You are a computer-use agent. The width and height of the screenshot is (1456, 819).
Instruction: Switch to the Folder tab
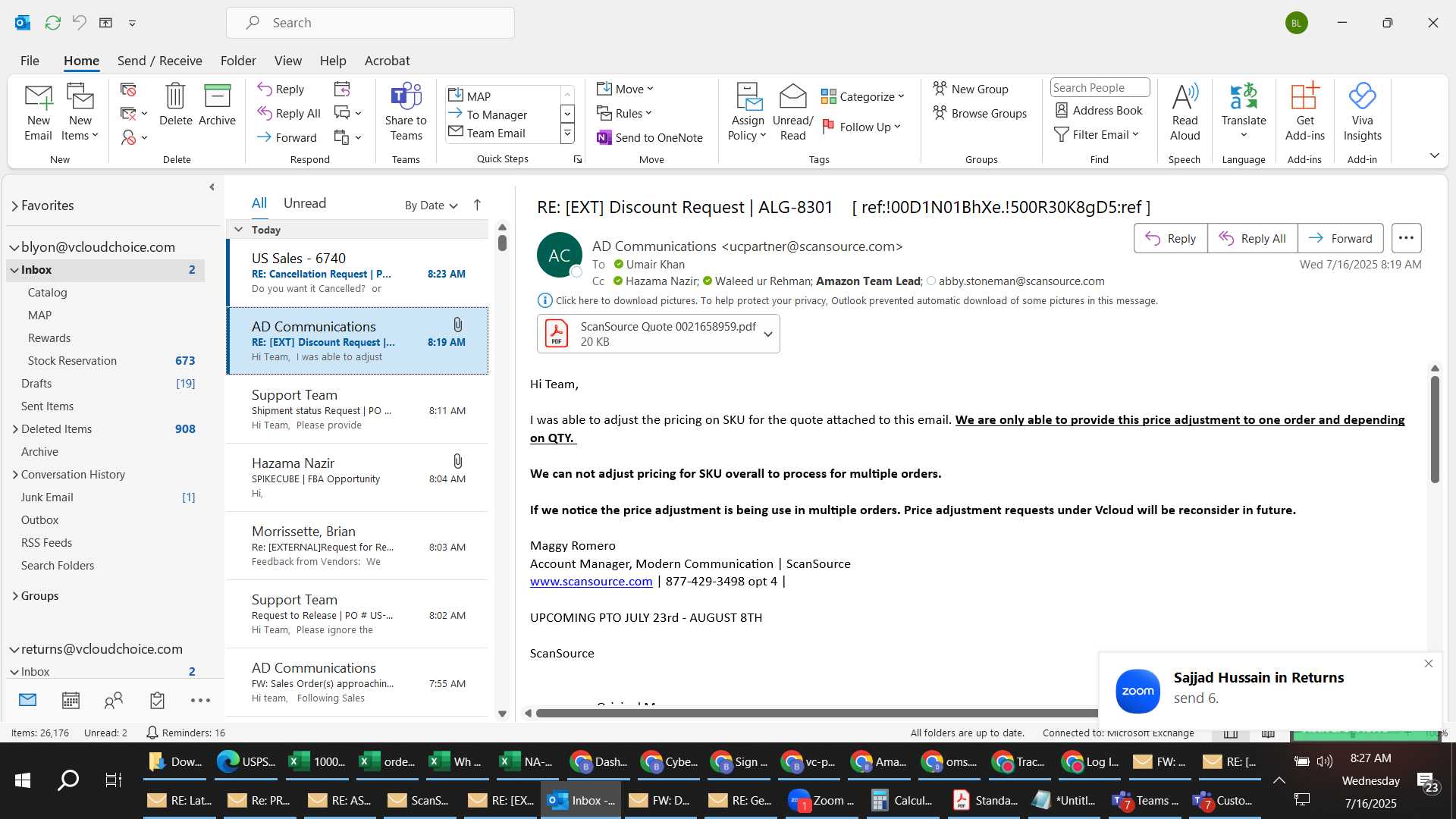pyautogui.click(x=238, y=61)
